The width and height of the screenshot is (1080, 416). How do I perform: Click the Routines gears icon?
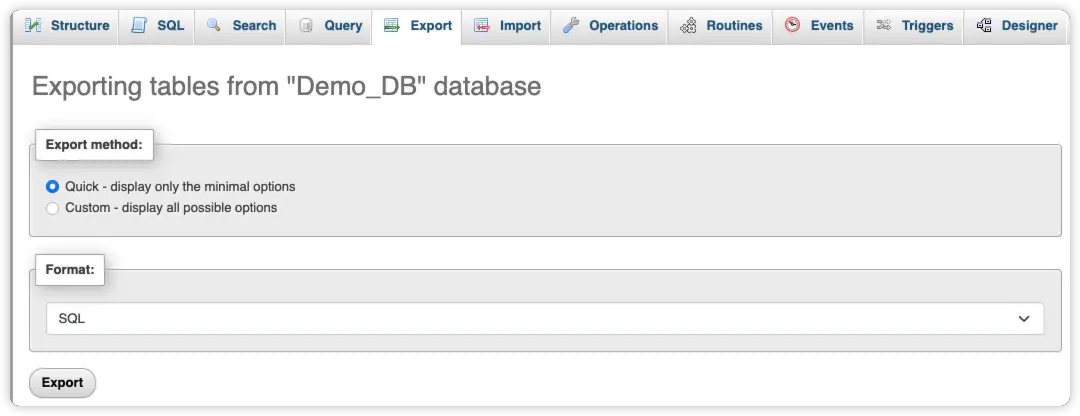pos(688,25)
